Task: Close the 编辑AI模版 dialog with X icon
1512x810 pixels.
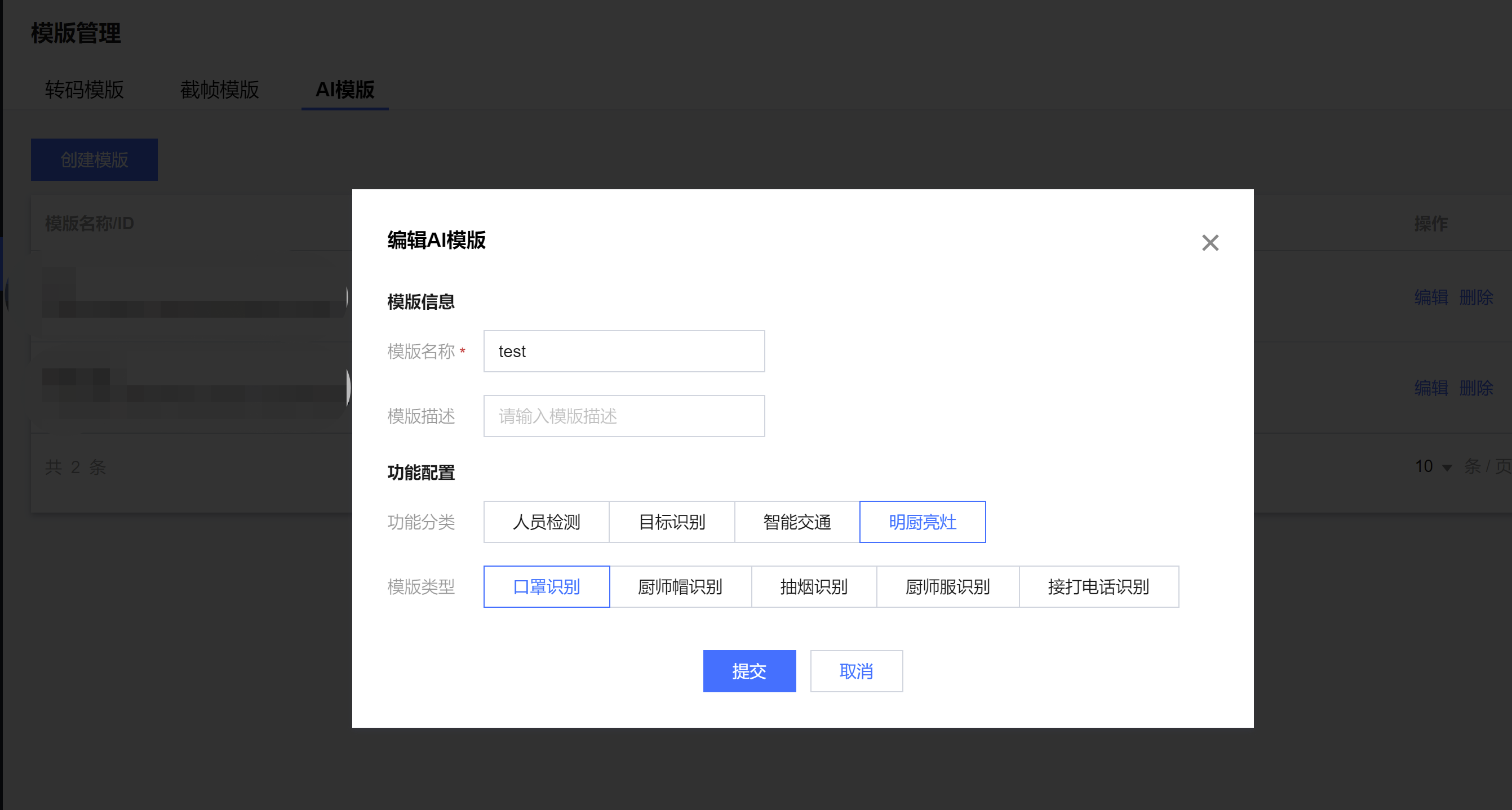Action: [x=1210, y=243]
